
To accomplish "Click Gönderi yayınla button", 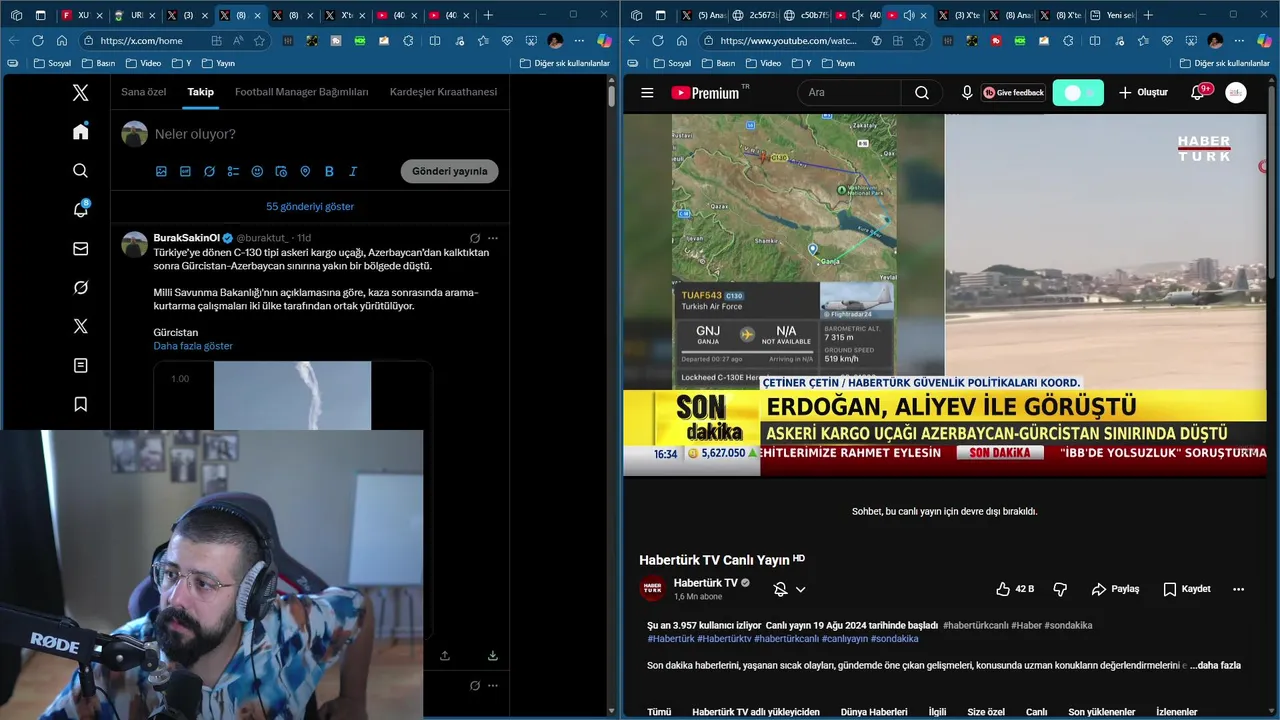I will click(x=450, y=171).
